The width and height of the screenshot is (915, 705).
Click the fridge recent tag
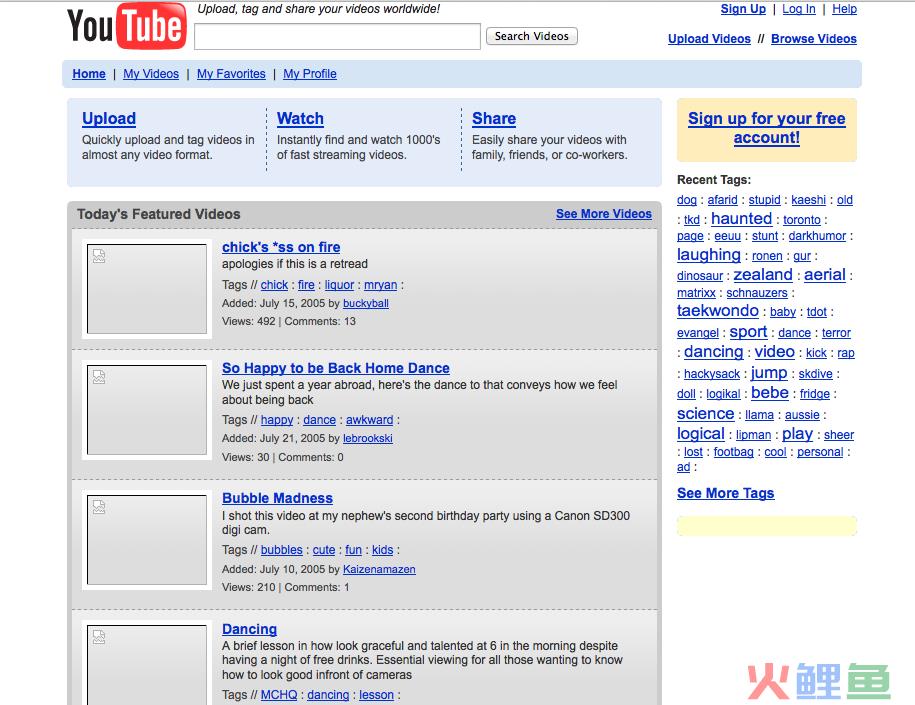[815, 394]
